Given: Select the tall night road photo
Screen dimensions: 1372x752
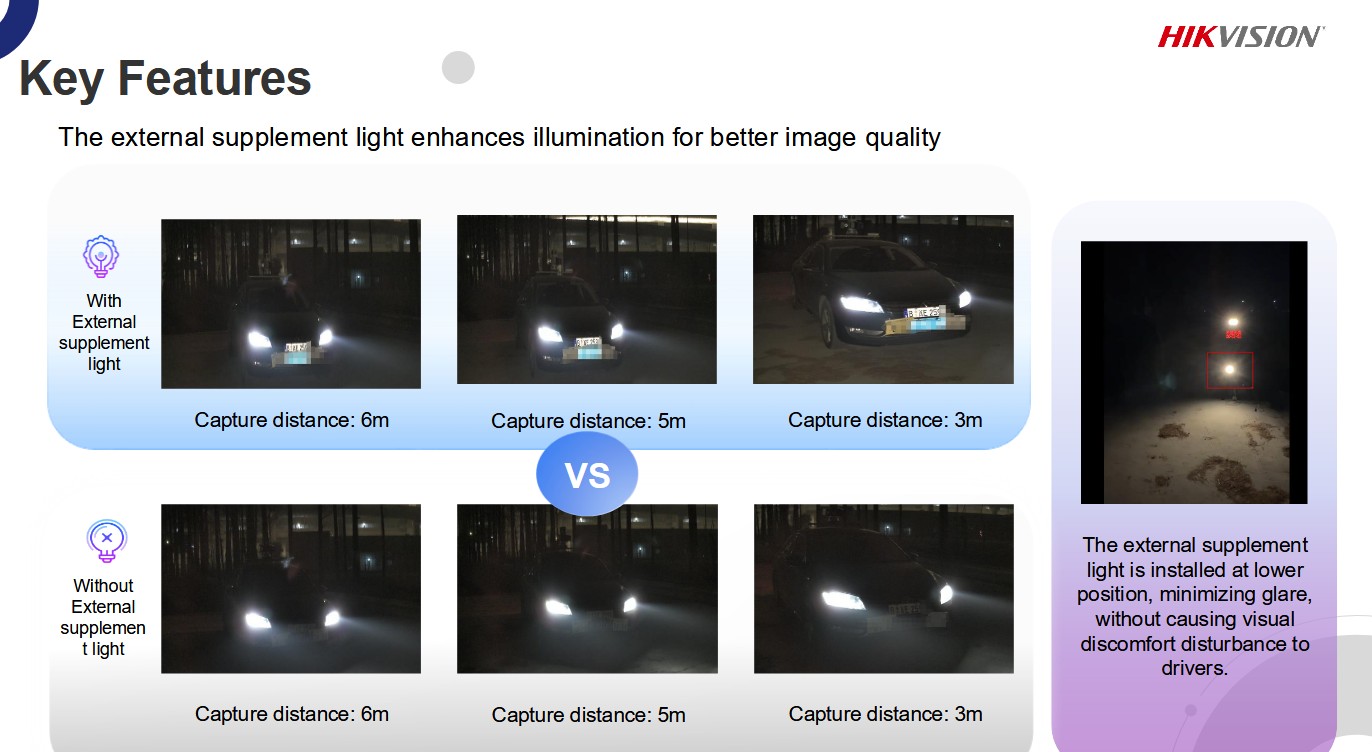Looking at the screenshot, I should (x=1194, y=372).
